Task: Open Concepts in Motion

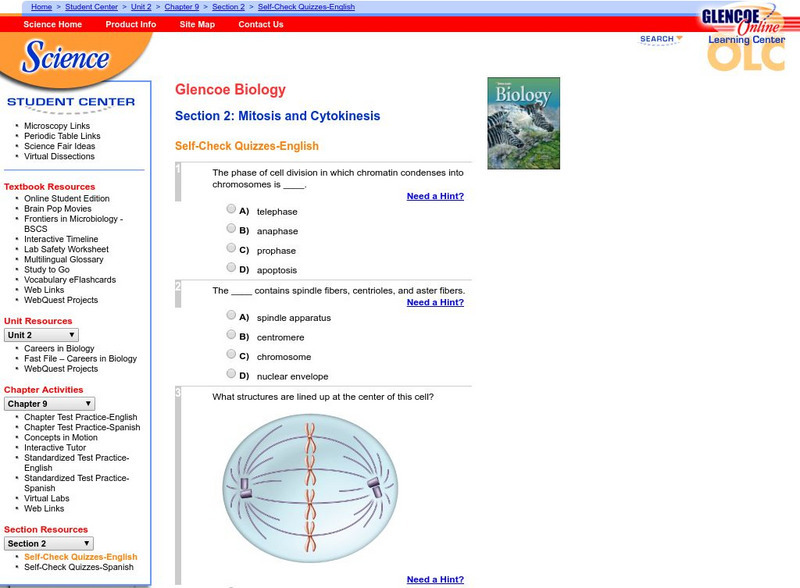Action: (61, 437)
